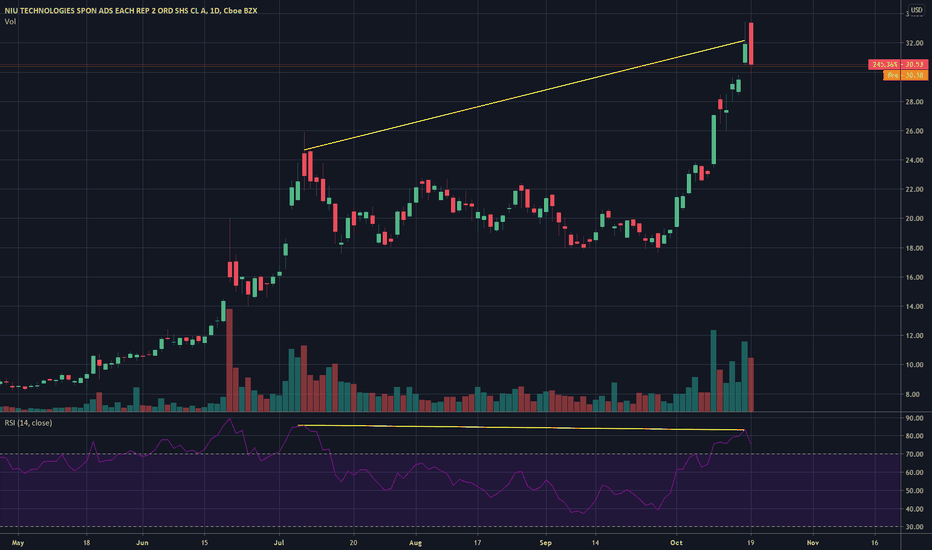
Task: Open the USD currency selector
Action: click(916, 10)
